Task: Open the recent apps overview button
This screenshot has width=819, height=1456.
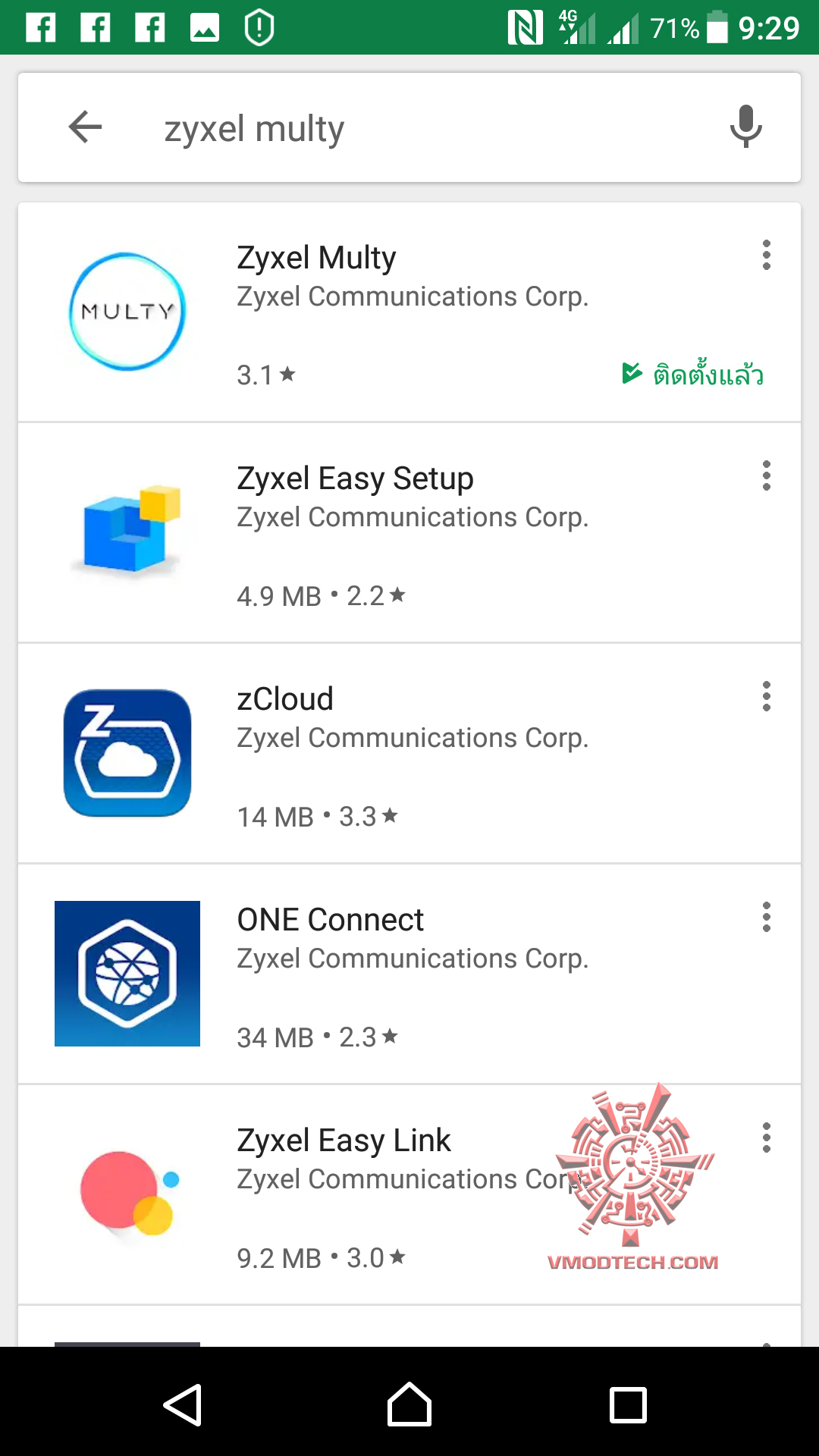Action: point(628,1405)
